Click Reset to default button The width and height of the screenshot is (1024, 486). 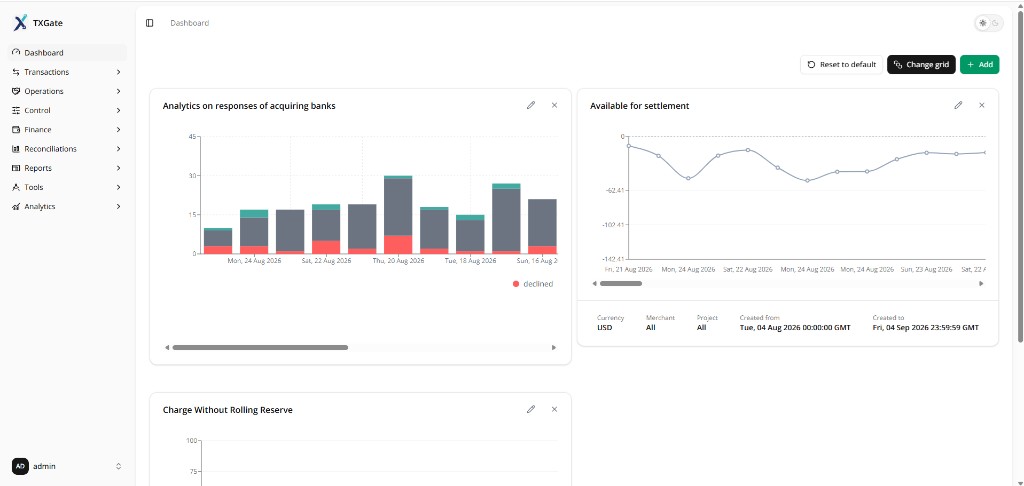click(841, 65)
